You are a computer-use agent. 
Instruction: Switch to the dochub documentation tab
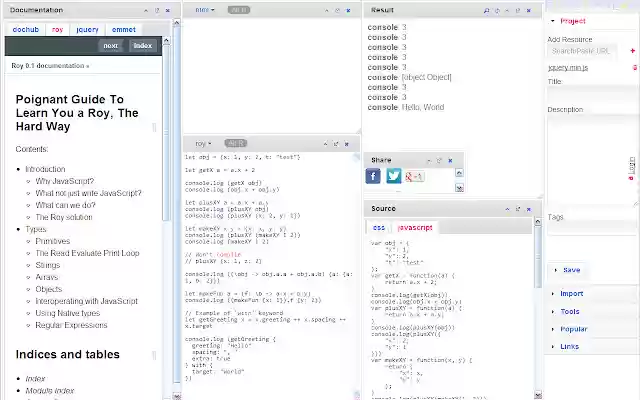pyautogui.click(x=26, y=29)
